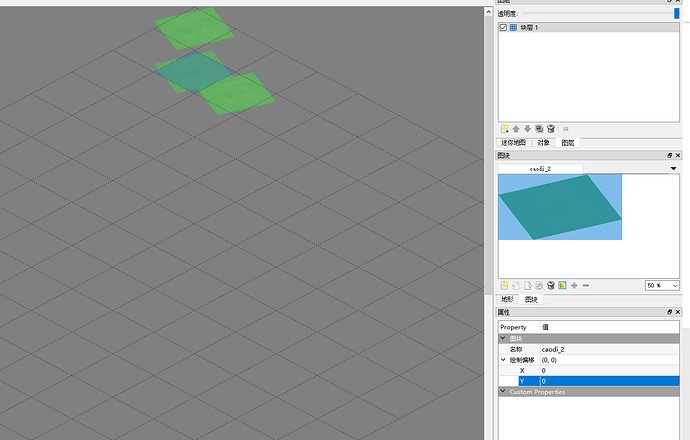Switch to the 对象 tab
Viewport: 690px width, 440px height.
coord(543,143)
